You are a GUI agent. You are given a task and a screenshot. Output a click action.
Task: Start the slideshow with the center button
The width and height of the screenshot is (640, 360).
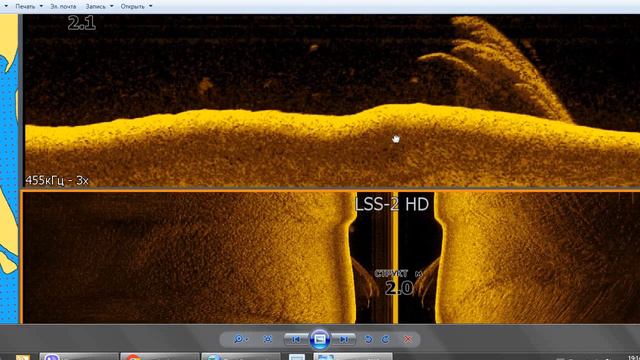(320, 339)
